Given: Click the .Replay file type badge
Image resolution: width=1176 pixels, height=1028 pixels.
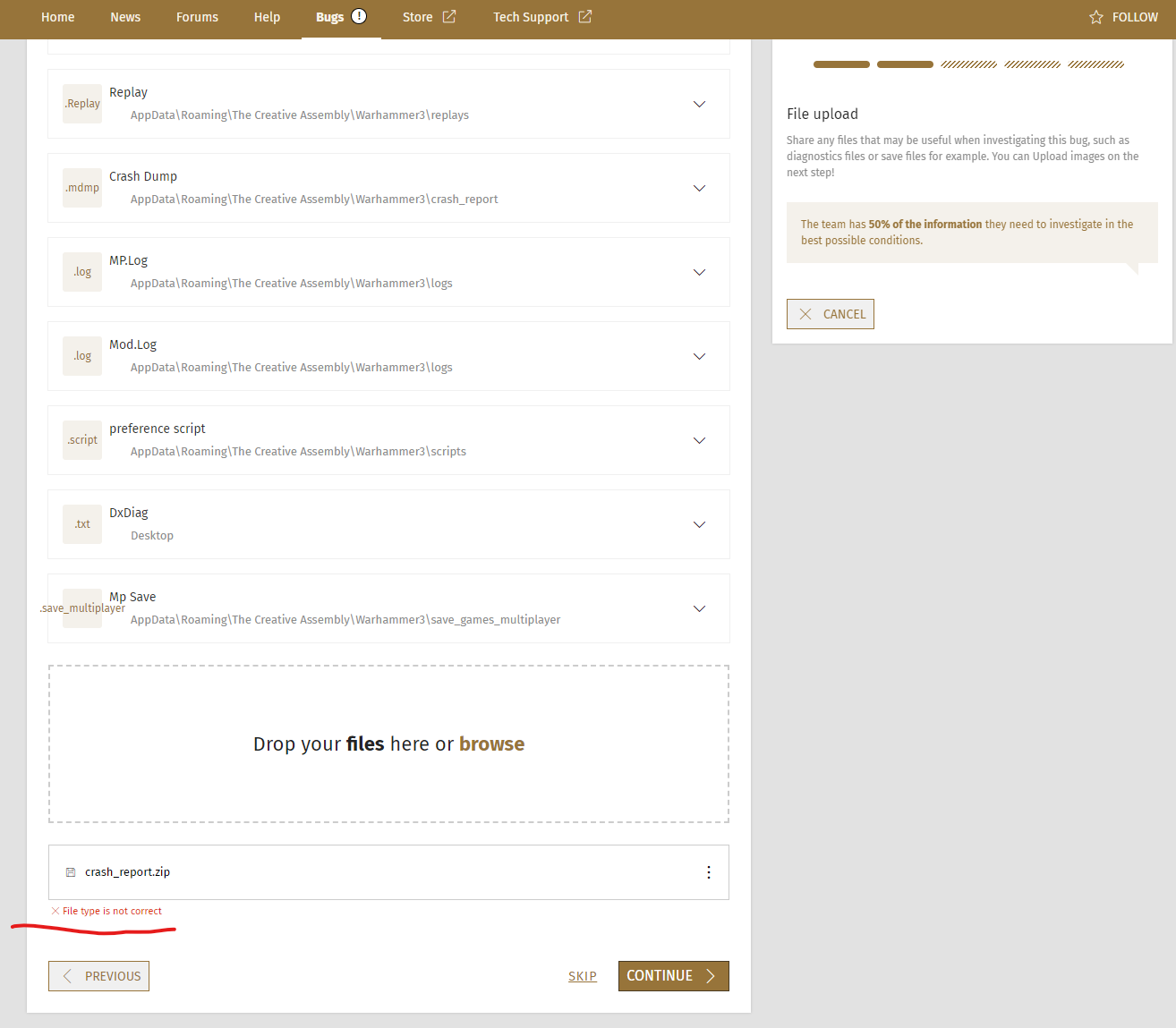Looking at the screenshot, I should click(x=82, y=104).
